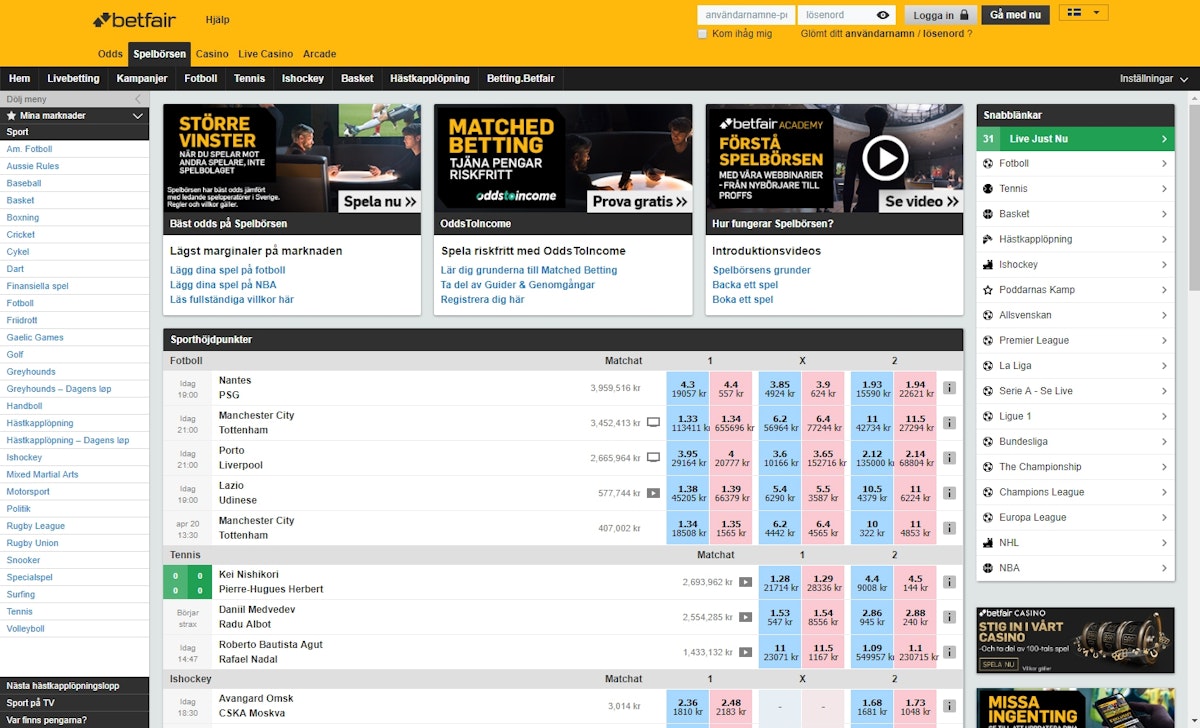
Task: Click The Championship ball icon
Action: 988,467
